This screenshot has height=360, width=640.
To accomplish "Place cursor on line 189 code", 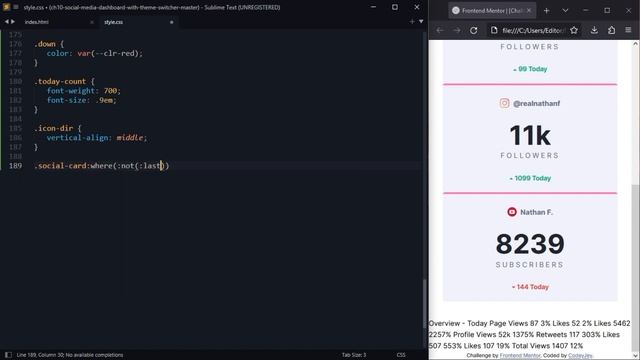I will tap(102, 166).
